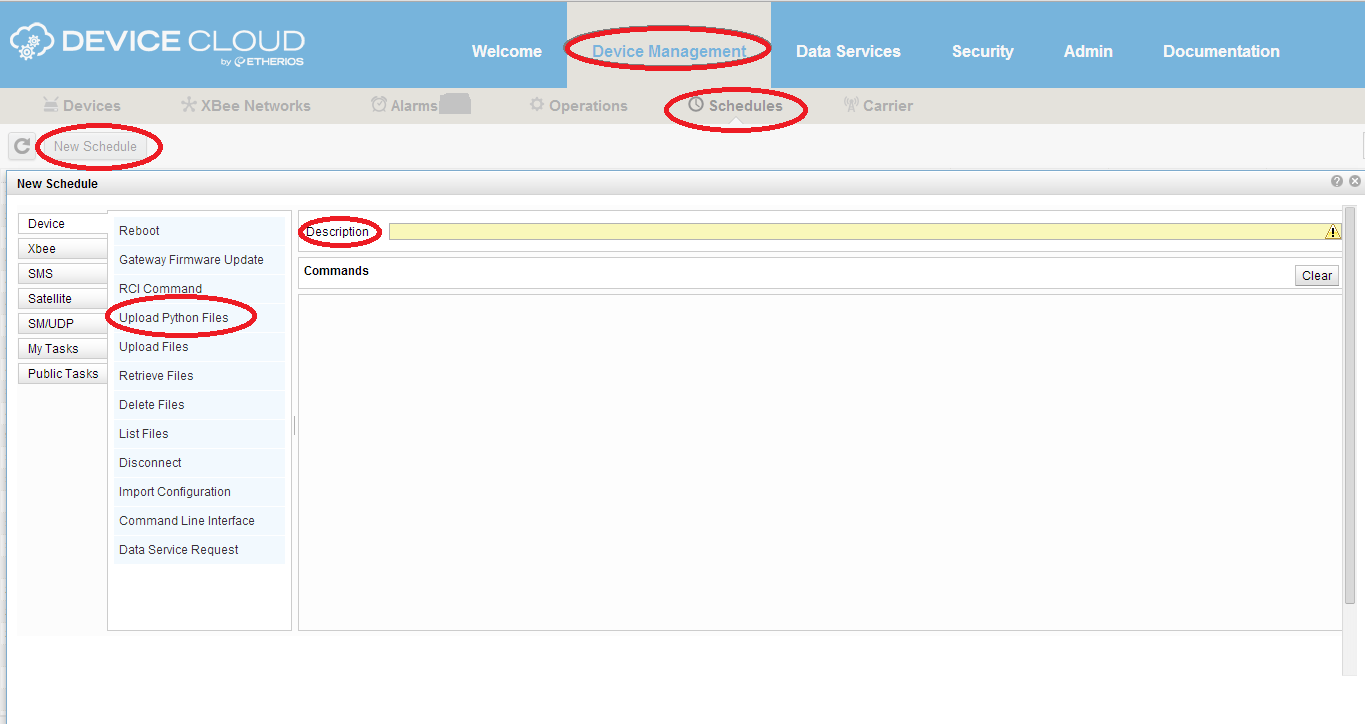This screenshot has height=724, width=1365.
Task: Open the Alarms section
Action: click(405, 106)
